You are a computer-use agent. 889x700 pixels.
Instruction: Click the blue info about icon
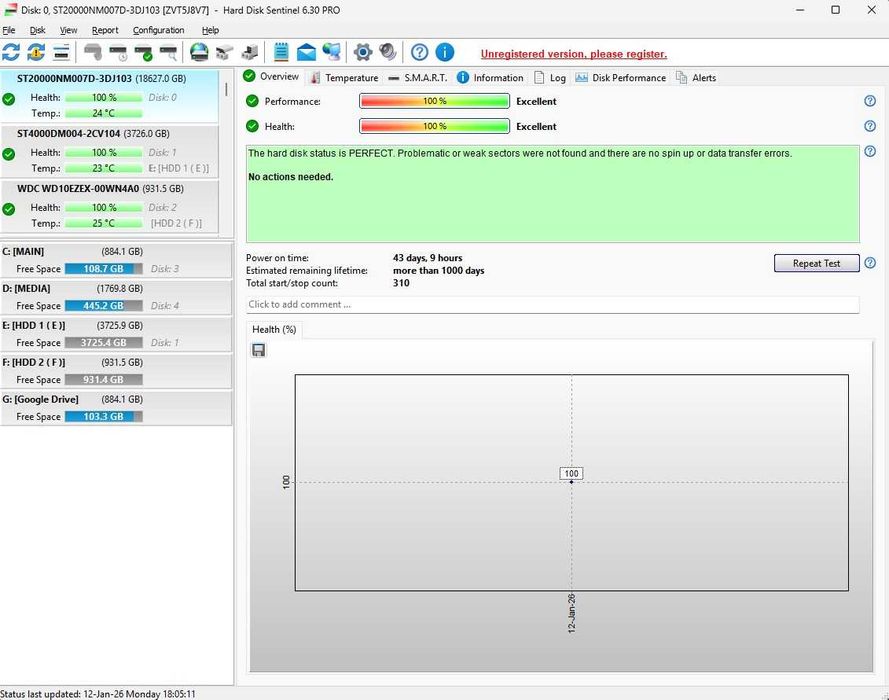point(444,52)
